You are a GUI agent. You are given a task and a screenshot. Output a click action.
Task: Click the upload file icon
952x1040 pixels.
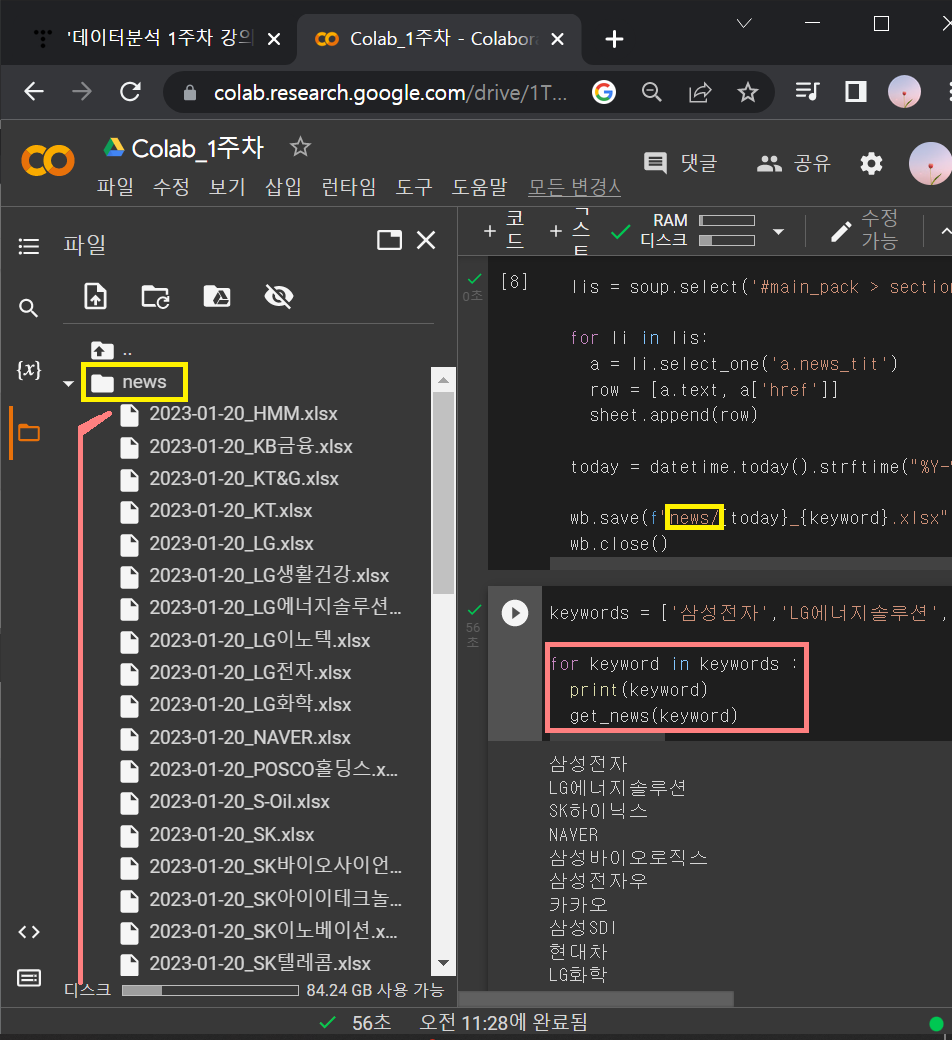(x=96, y=296)
